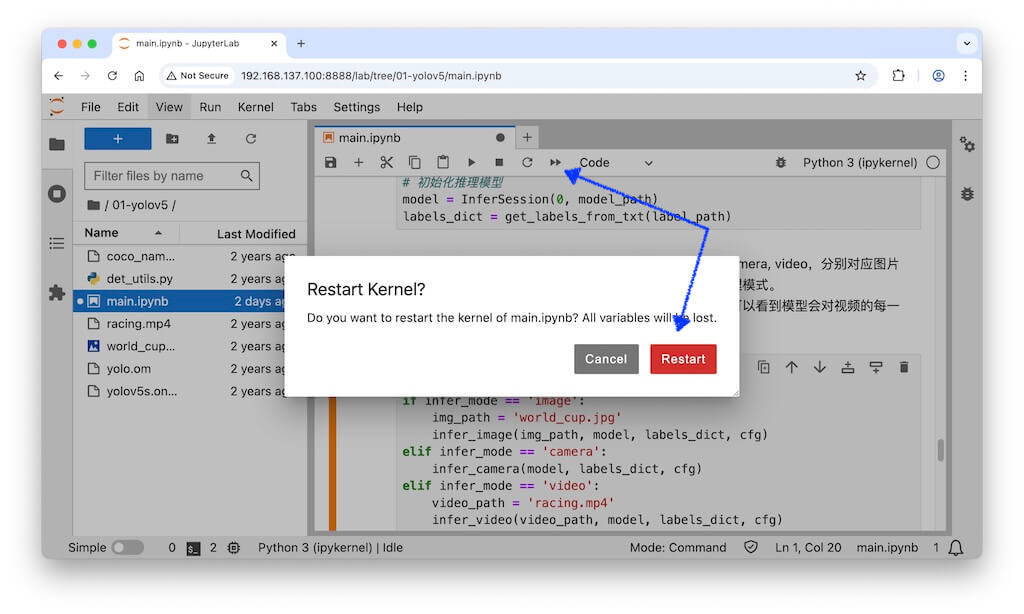The width and height of the screenshot is (1024, 614).
Task: Open the Running Terminals and Kernels sidebar
Action: pos(57,193)
